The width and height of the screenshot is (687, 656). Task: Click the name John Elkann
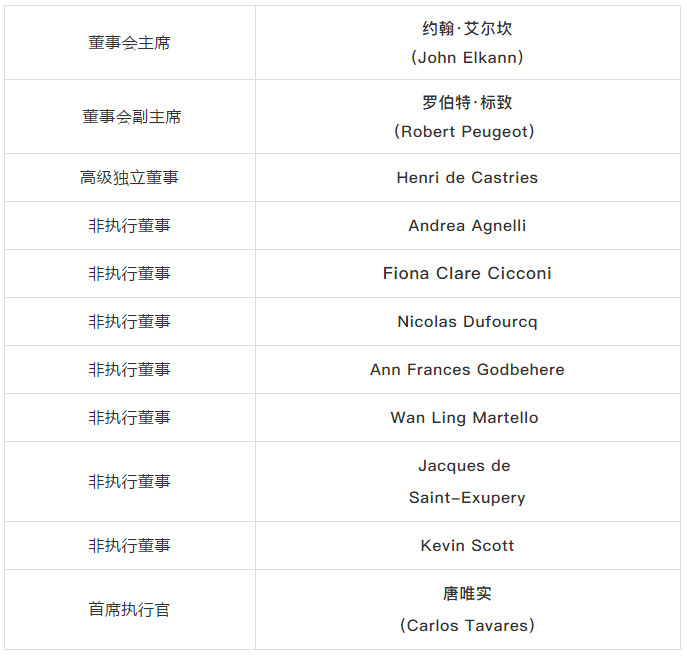[x=467, y=57]
